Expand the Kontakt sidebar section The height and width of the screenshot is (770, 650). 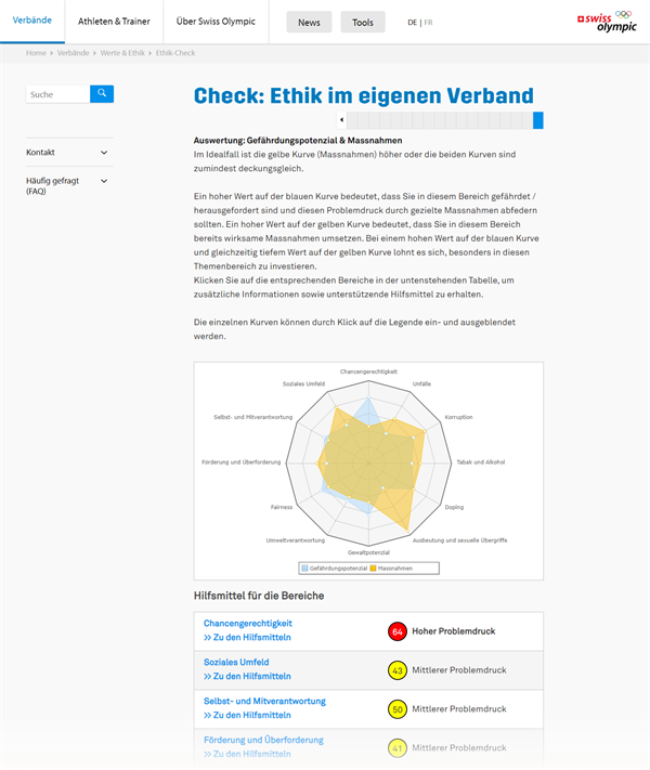(x=70, y=152)
